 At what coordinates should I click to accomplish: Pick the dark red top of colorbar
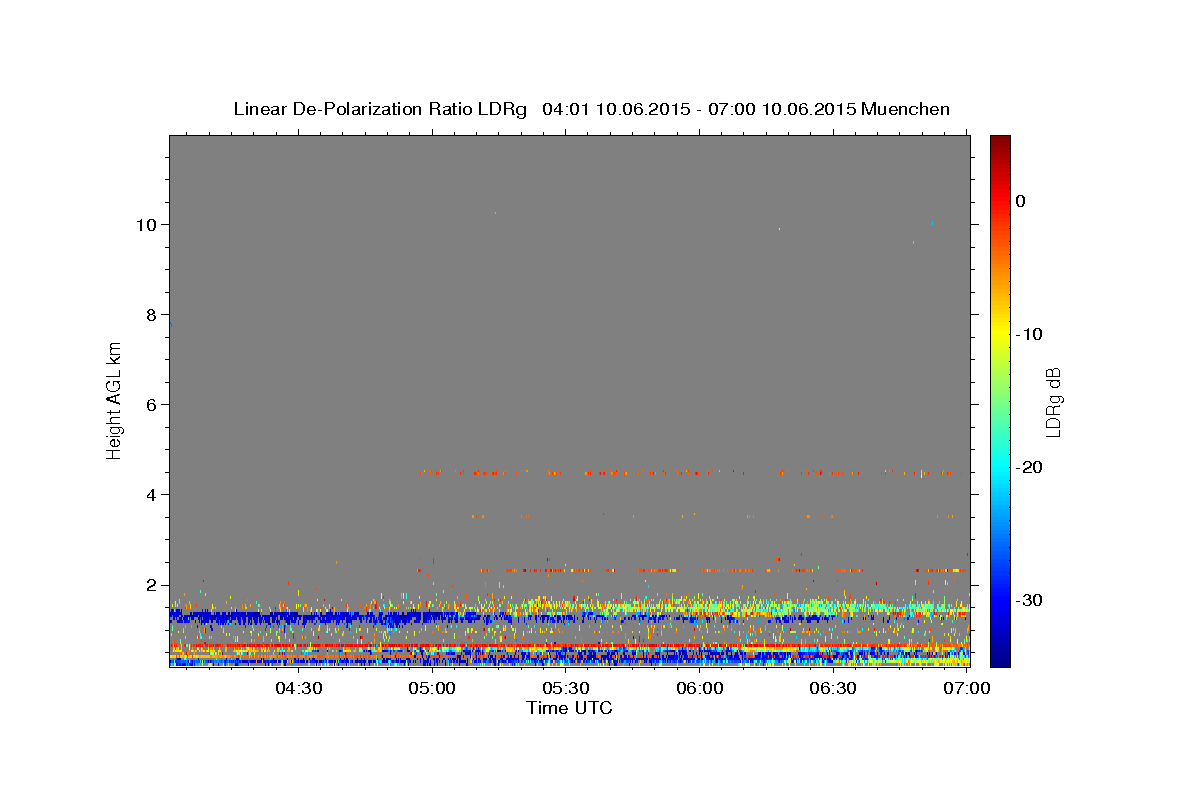pos(1000,142)
